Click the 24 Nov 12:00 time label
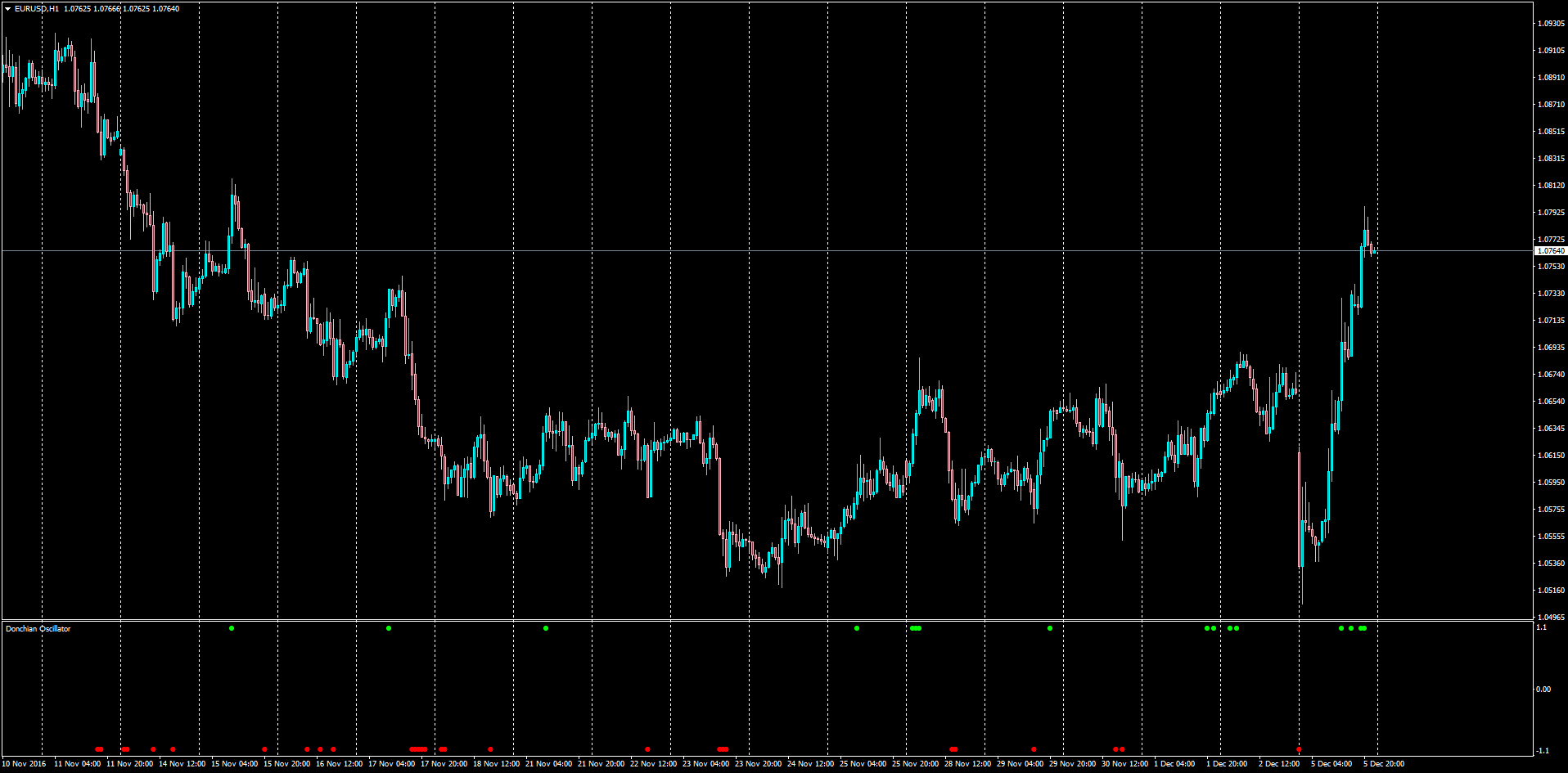Screen dimensions: 1568x773 pyautogui.click(x=811, y=764)
